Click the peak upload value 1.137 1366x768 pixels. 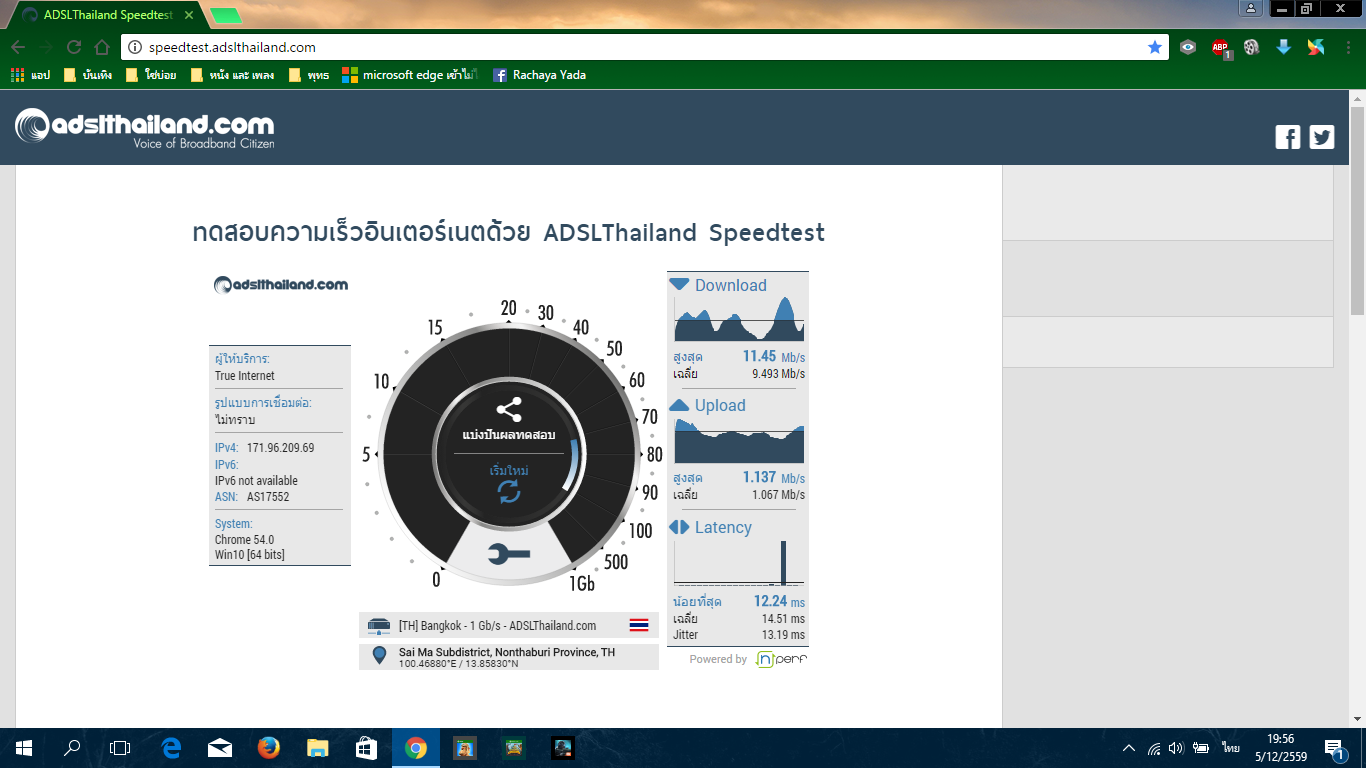760,478
